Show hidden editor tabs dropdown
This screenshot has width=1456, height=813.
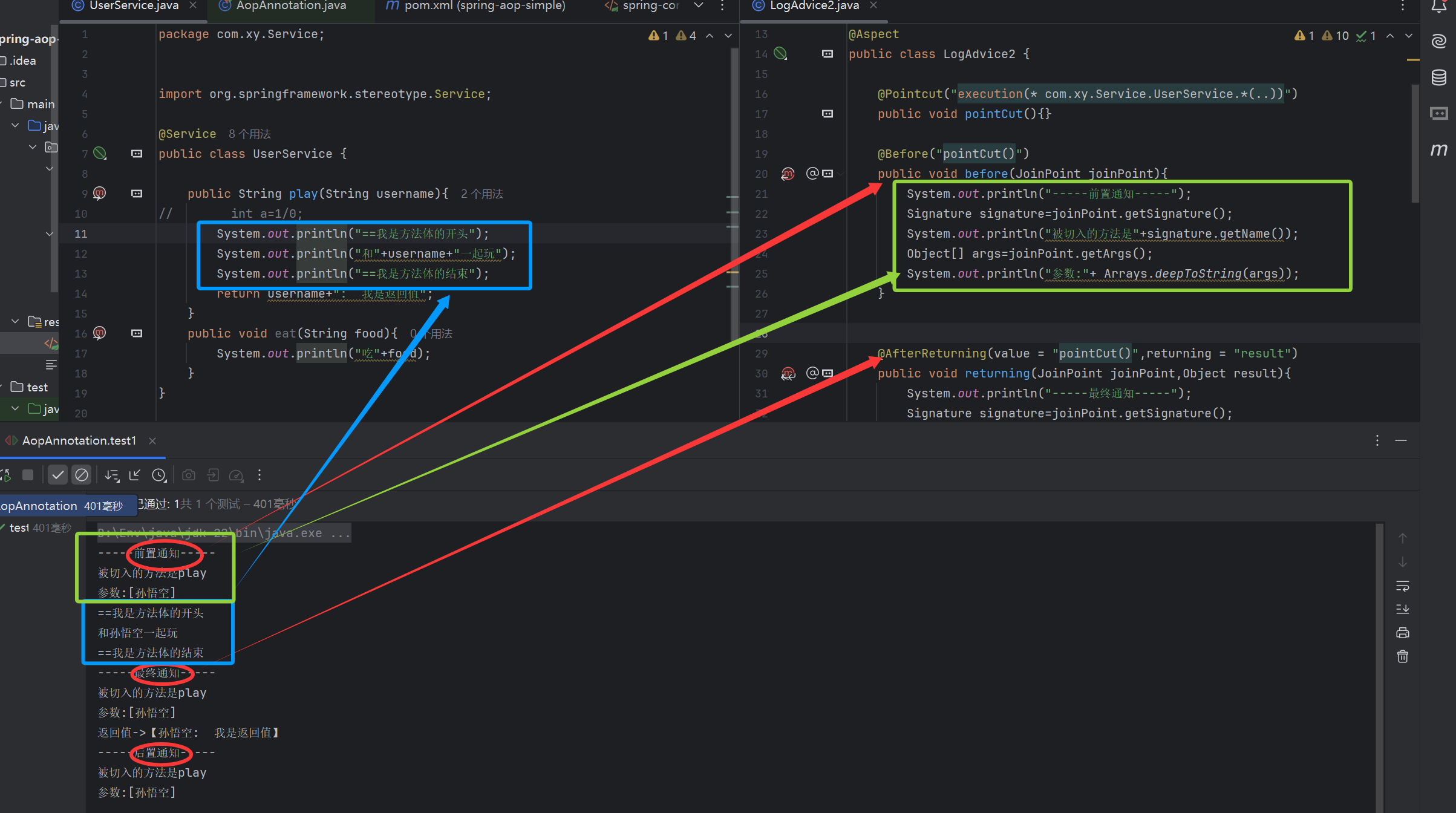point(699,5)
